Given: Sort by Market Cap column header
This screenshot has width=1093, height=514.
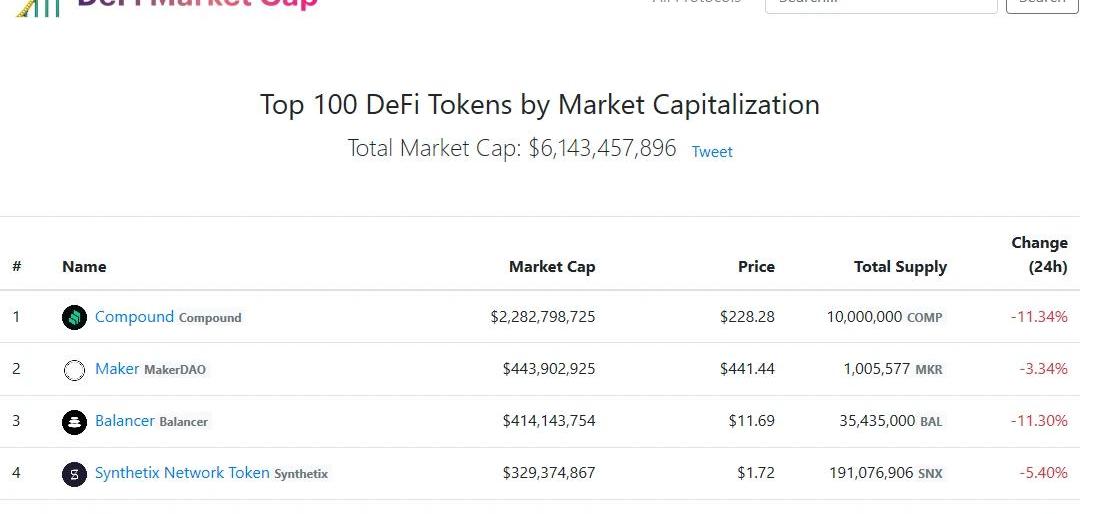Looking at the screenshot, I should (552, 267).
